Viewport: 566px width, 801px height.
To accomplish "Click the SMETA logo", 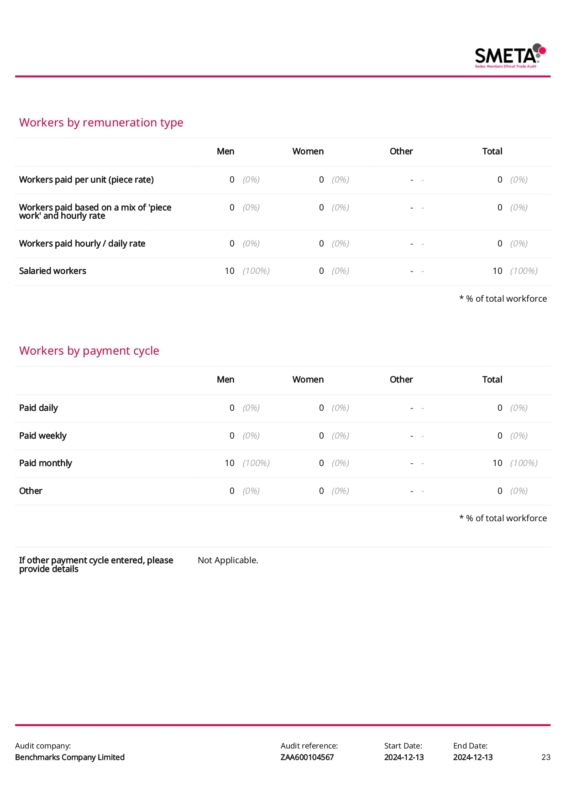I will click(x=510, y=56).
